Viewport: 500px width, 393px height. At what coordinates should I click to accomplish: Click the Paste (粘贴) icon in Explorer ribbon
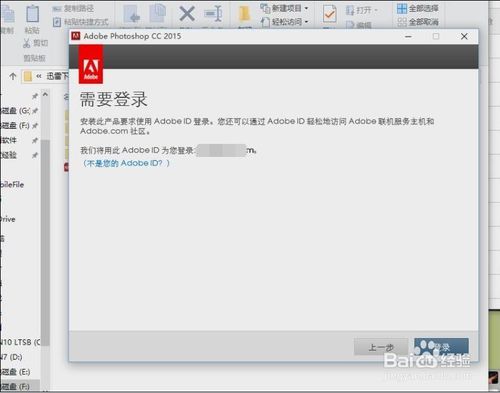(32, 14)
